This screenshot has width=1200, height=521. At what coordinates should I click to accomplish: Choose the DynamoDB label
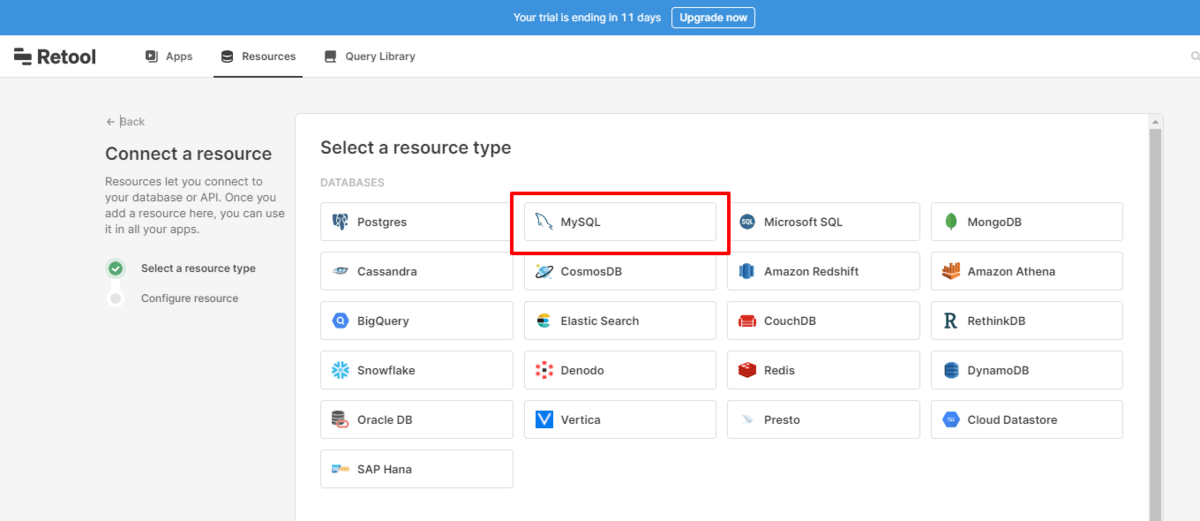tap(998, 371)
